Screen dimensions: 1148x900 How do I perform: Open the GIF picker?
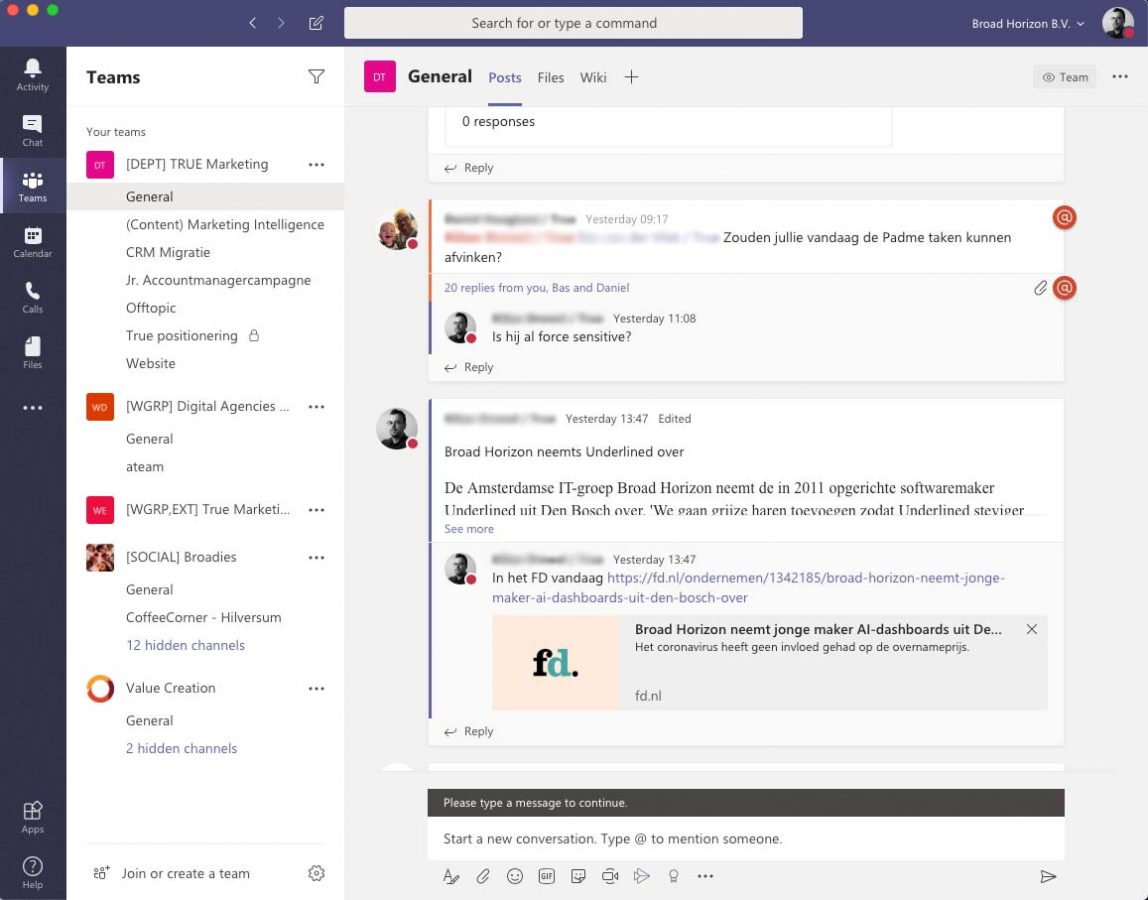coord(546,876)
